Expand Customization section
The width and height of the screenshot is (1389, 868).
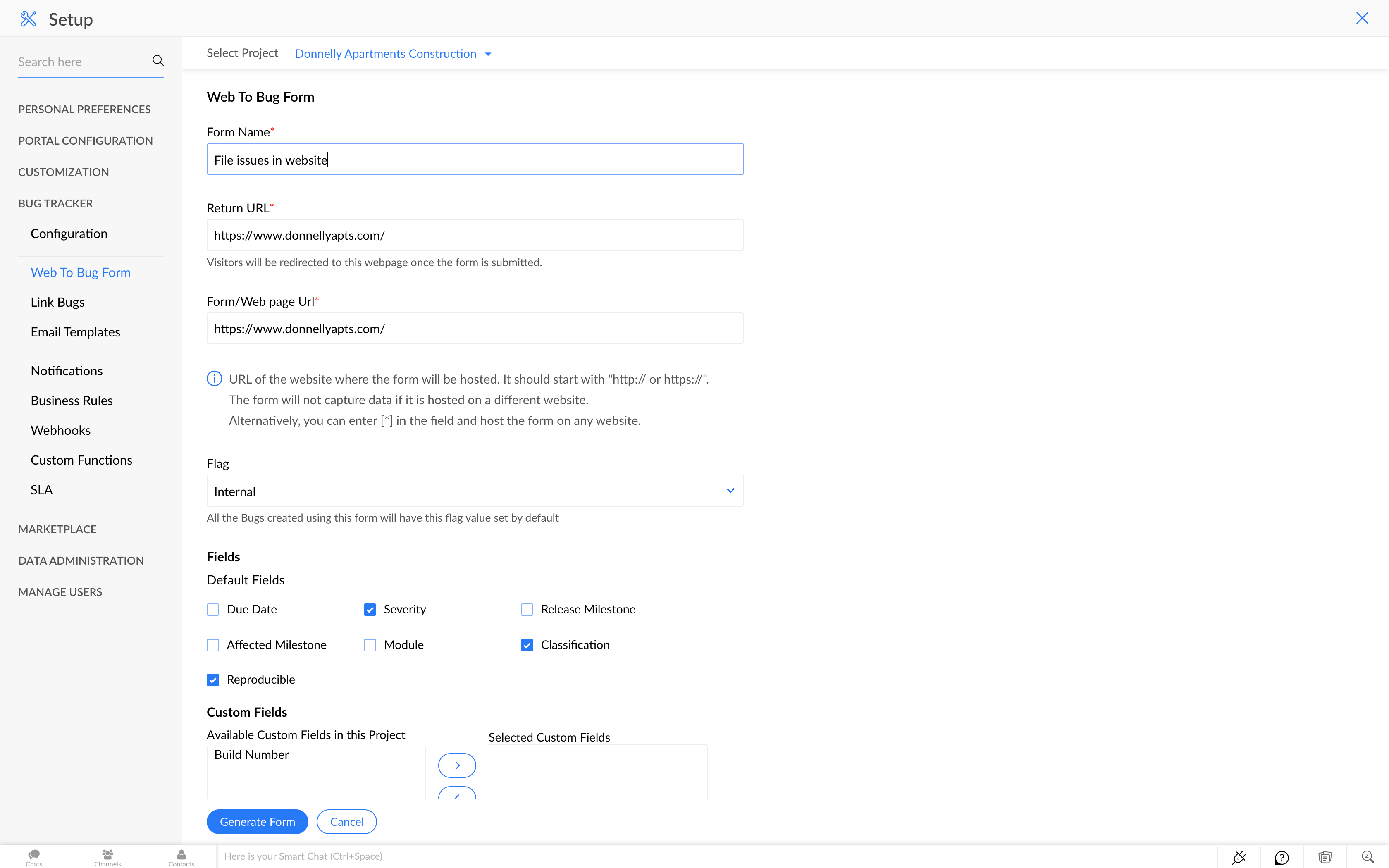tap(64, 172)
